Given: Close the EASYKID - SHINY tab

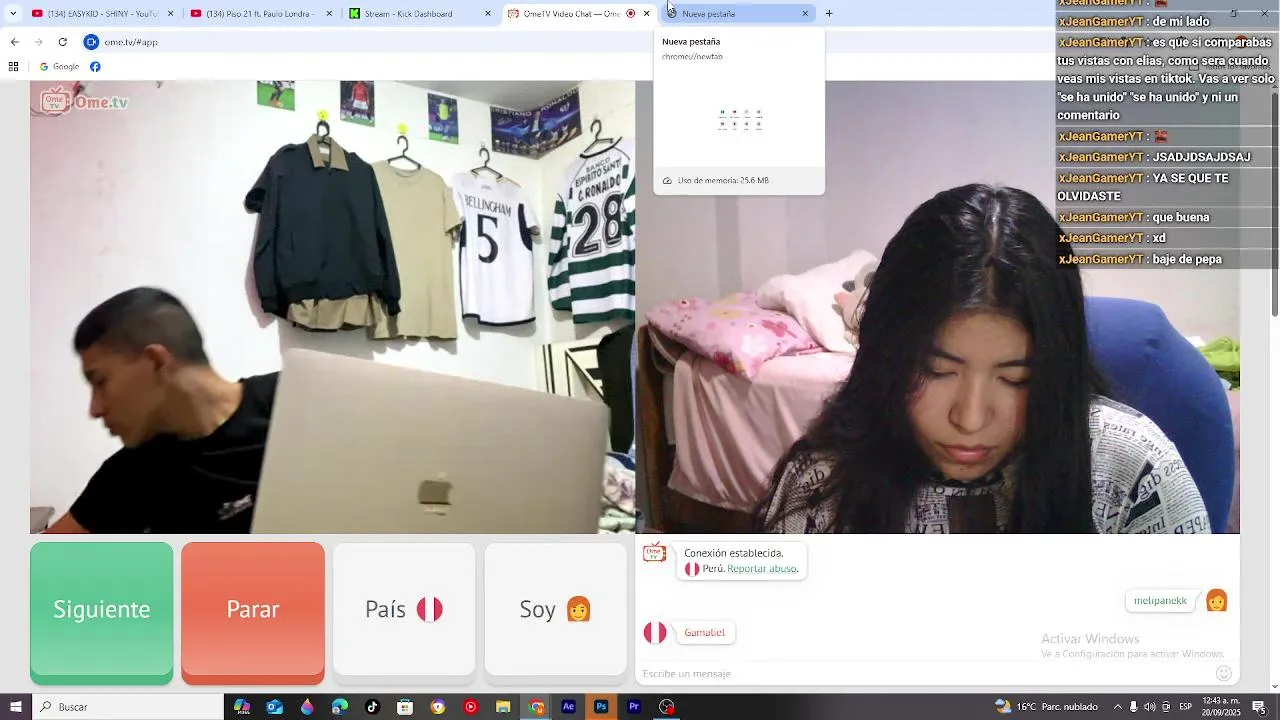Looking at the screenshot, I should 170,14.
